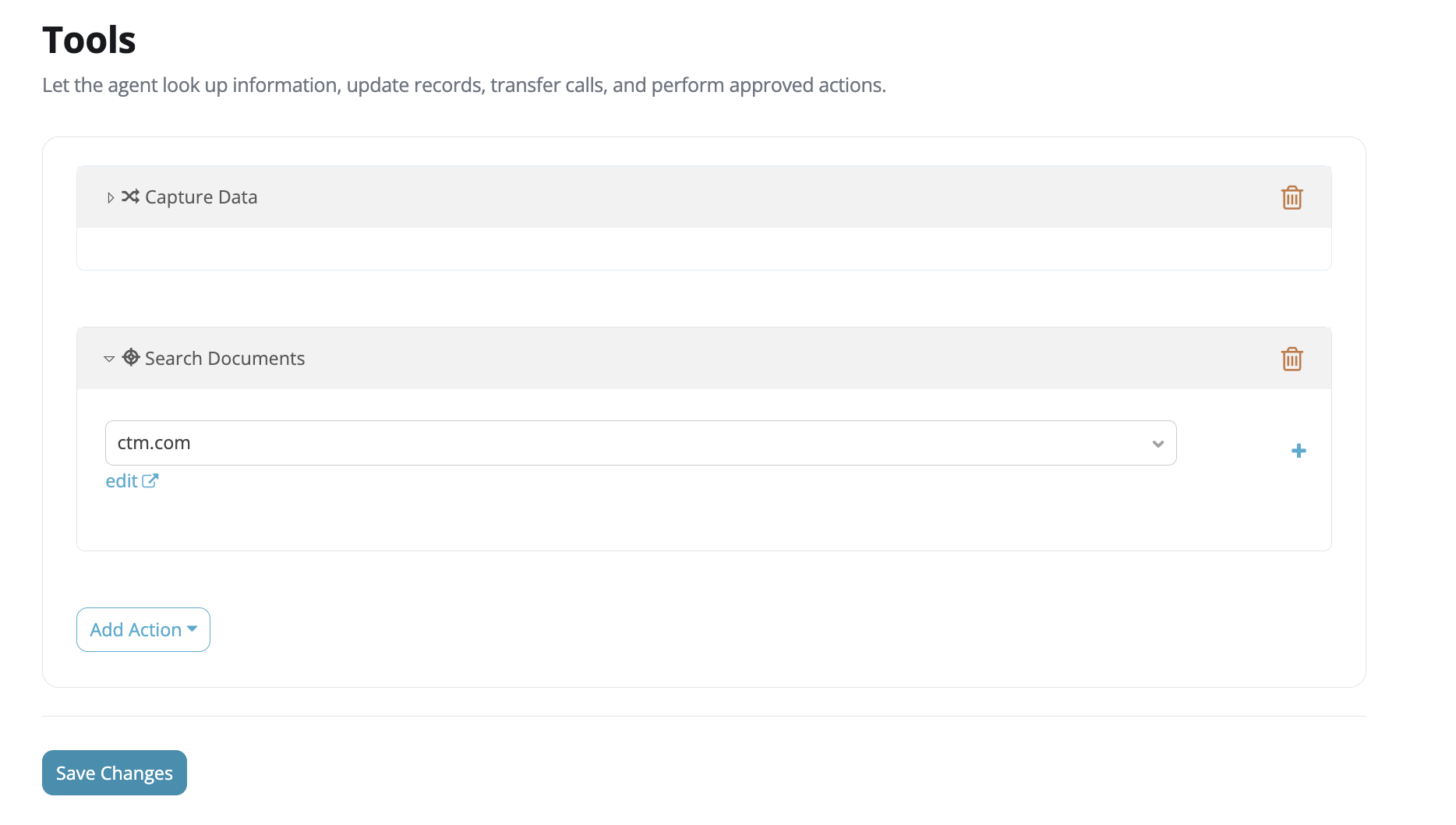Viewport: 1456px width, 825px height.
Task: Delete the Search Documents action
Action: coord(1292,359)
